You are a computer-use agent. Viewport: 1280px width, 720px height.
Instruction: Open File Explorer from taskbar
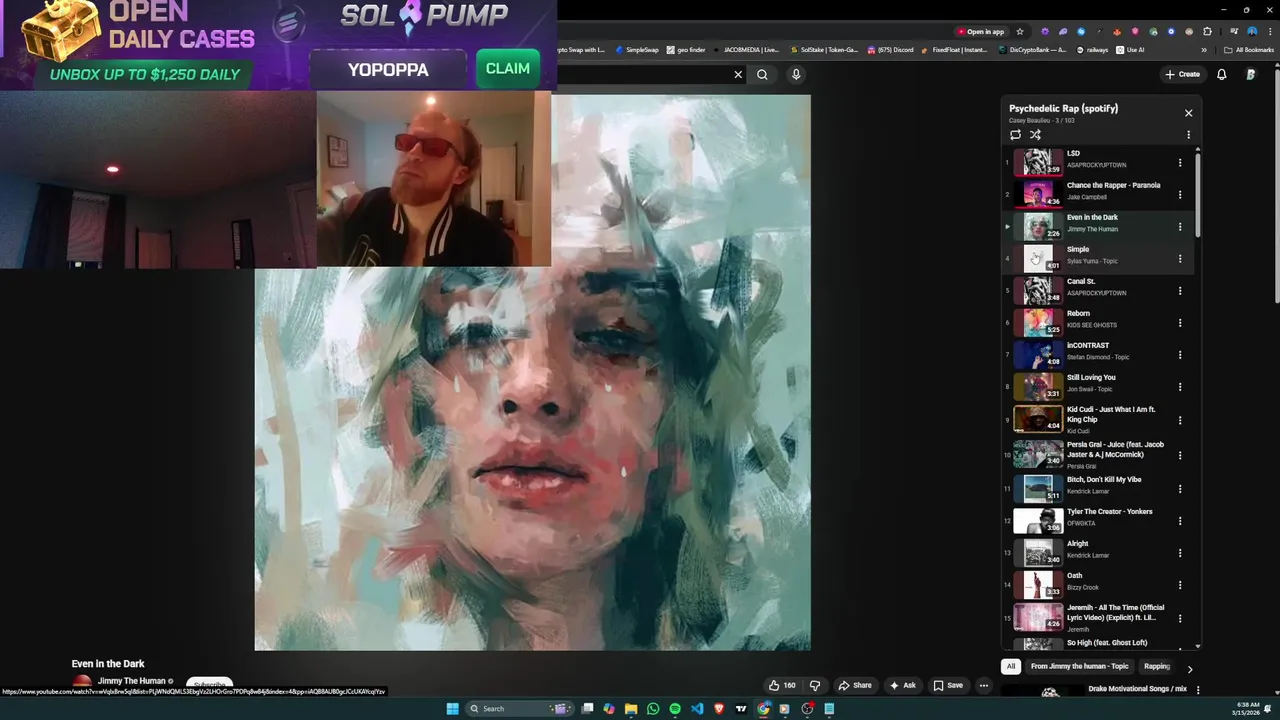(631, 709)
